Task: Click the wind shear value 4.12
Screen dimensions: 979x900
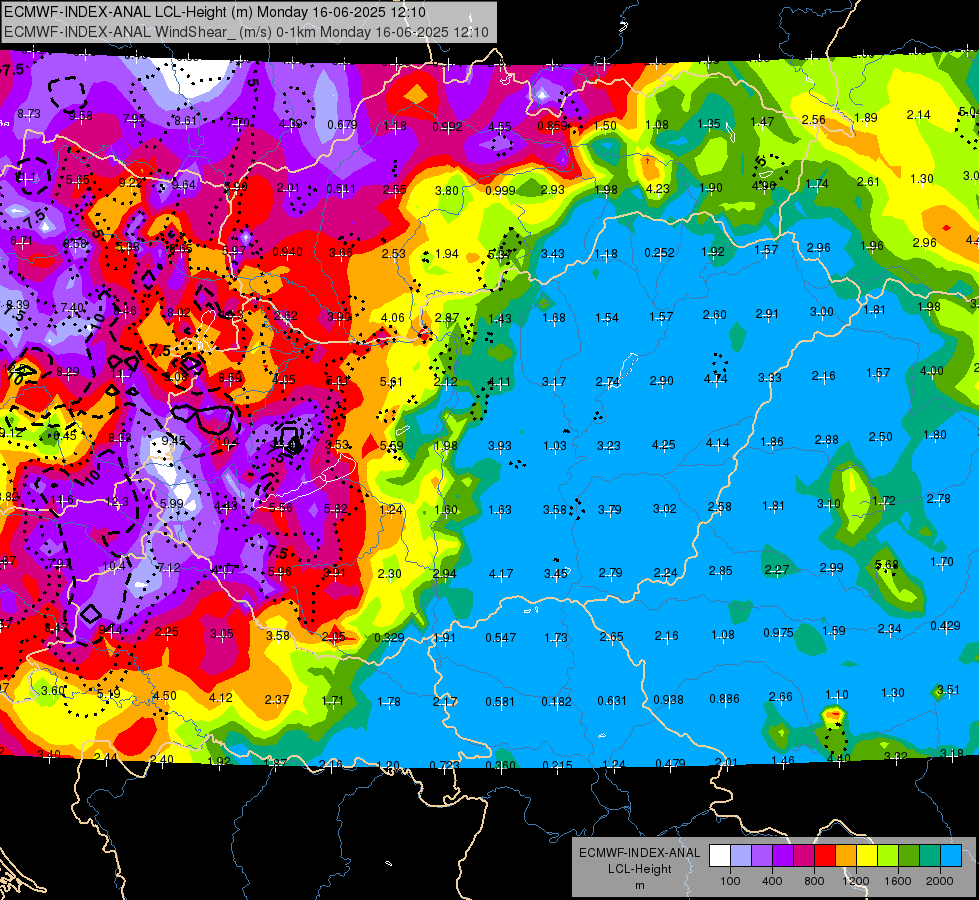Action: [220, 698]
